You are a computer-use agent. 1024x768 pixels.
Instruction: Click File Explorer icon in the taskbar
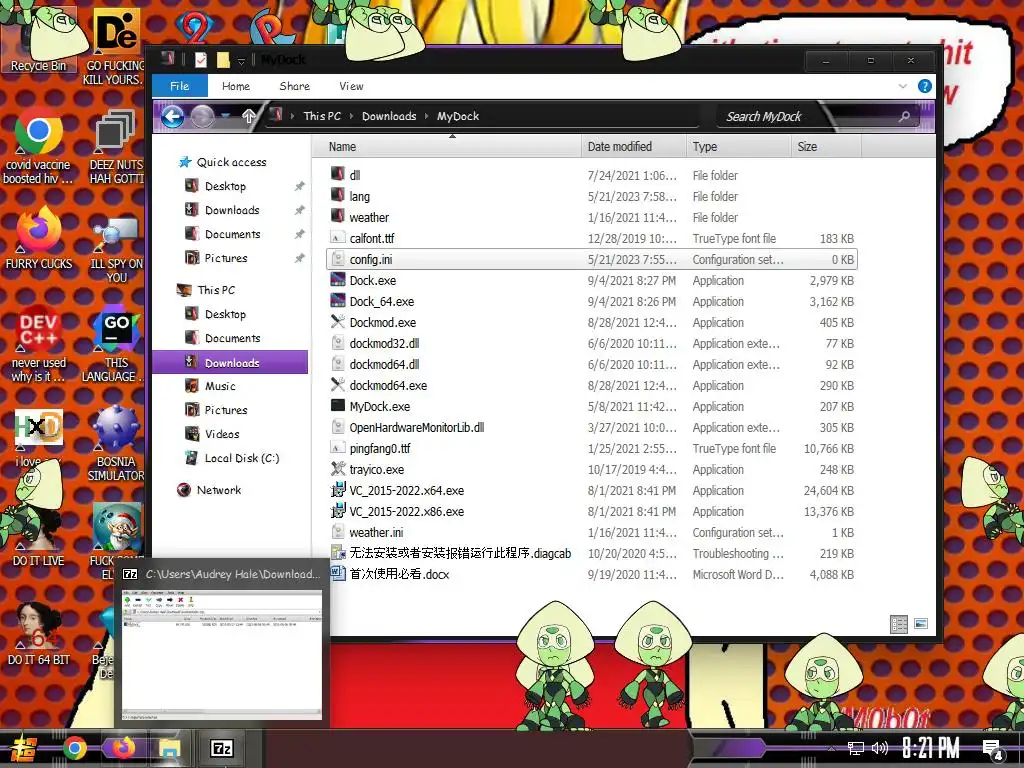tap(170, 748)
